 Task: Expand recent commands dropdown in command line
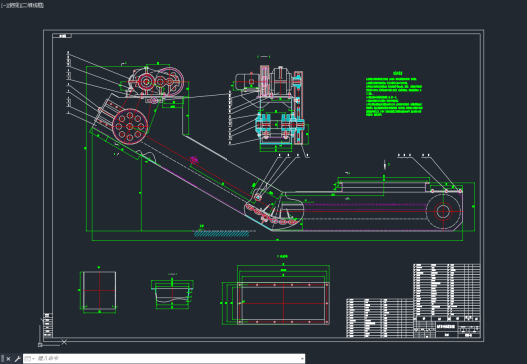[30, 359]
